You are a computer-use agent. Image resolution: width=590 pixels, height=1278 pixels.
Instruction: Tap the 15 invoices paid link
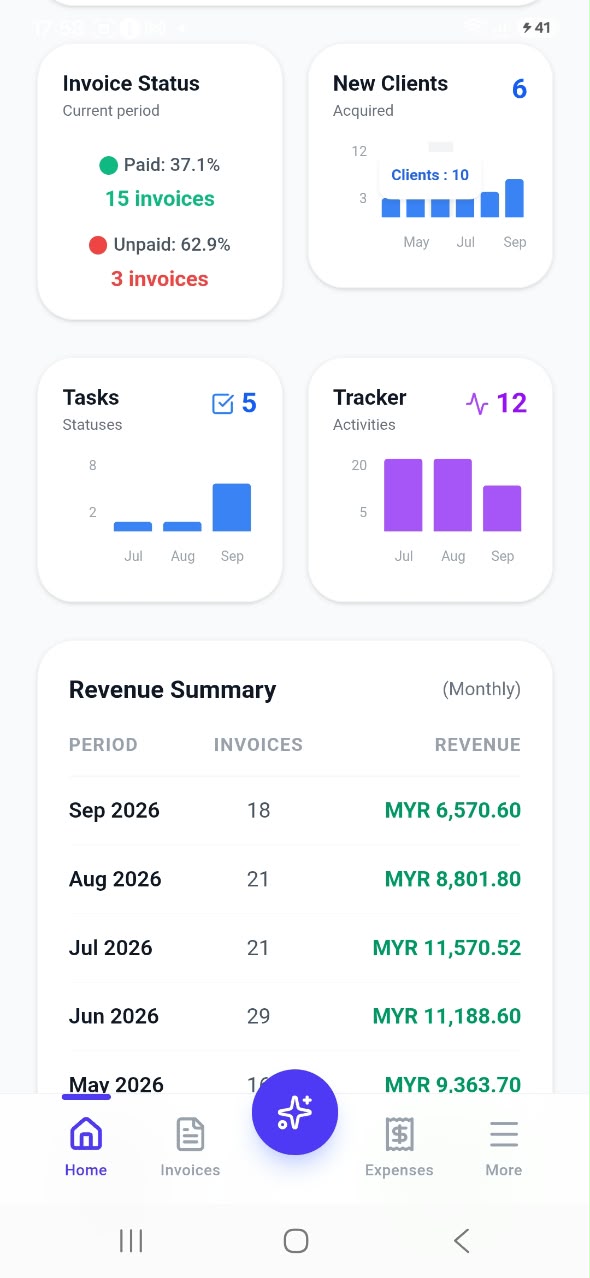point(160,199)
